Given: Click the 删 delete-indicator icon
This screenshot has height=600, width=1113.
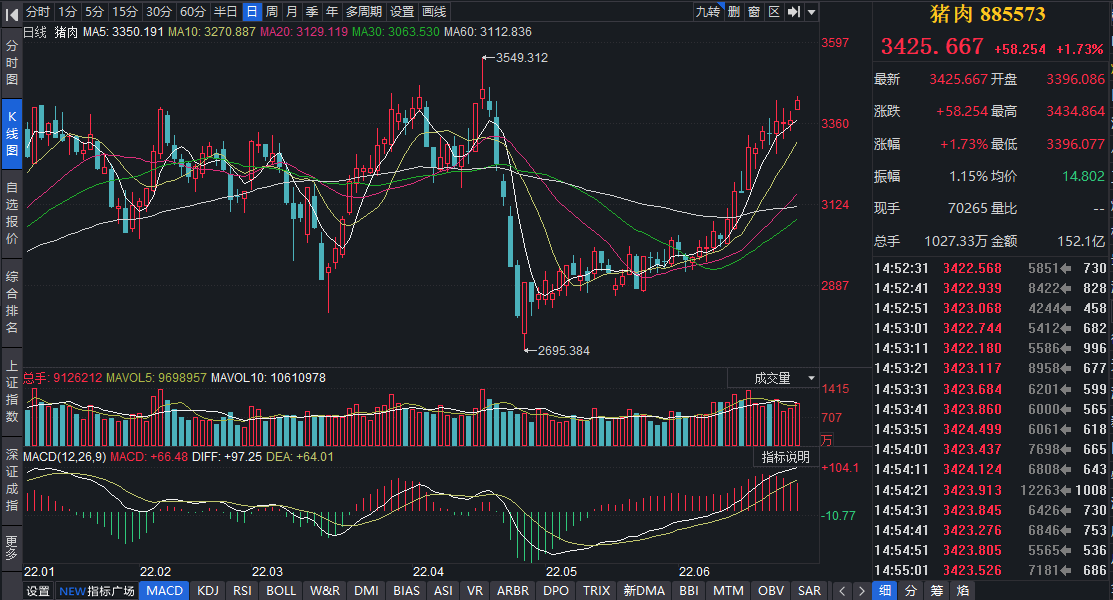Looking at the screenshot, I should coord(734,12).
